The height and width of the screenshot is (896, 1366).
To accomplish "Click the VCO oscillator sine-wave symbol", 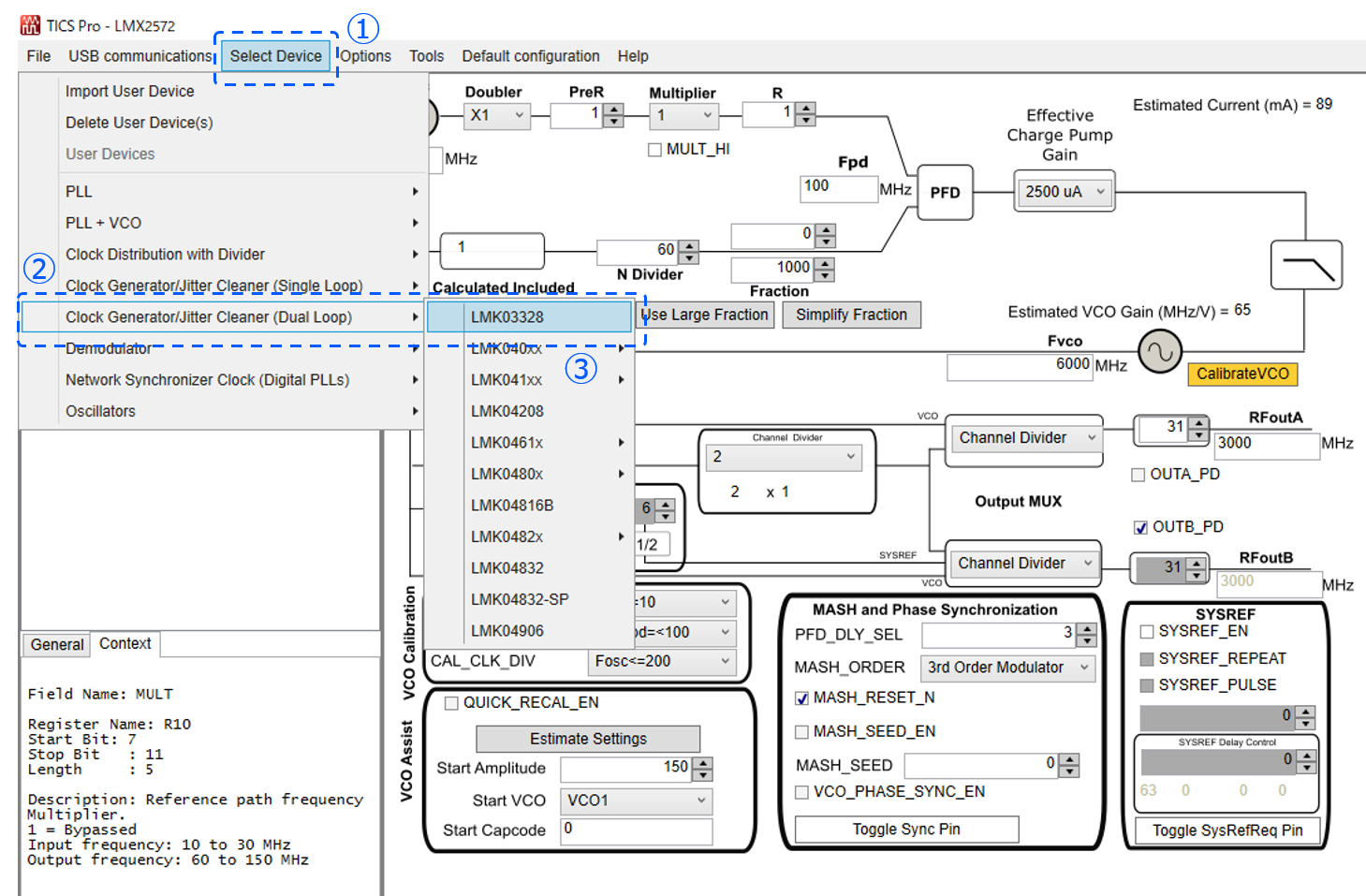I will click(x=1159, y=353).
